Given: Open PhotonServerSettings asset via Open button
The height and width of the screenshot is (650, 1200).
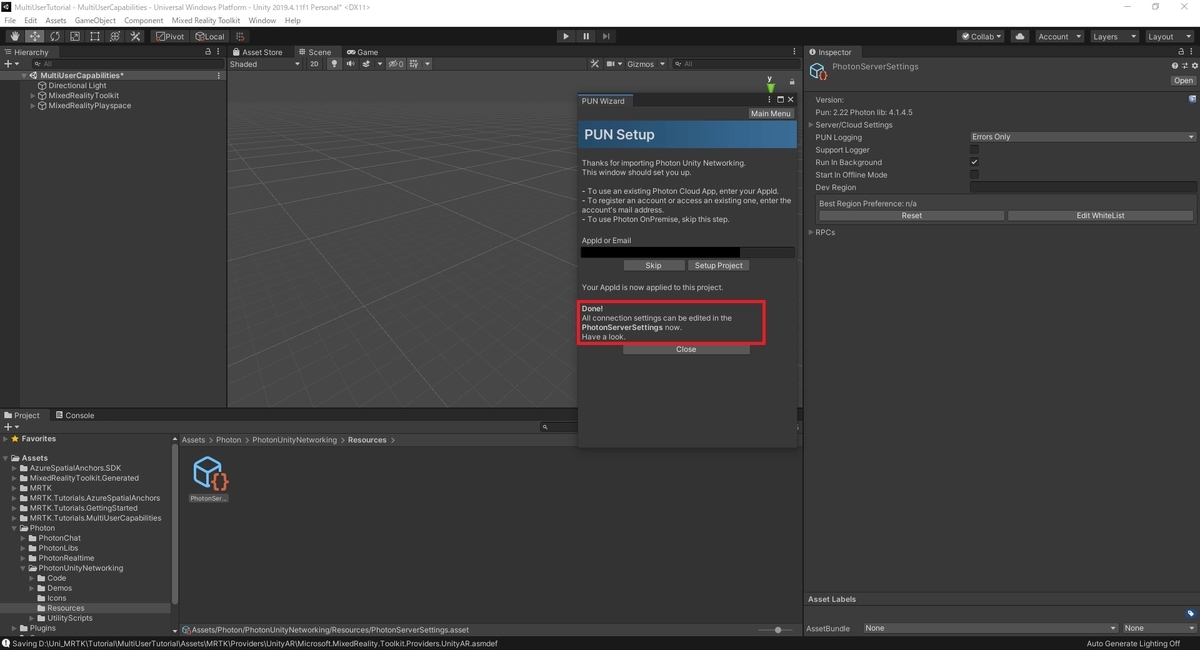Looking at the screenshot, I should (1183, 81).
